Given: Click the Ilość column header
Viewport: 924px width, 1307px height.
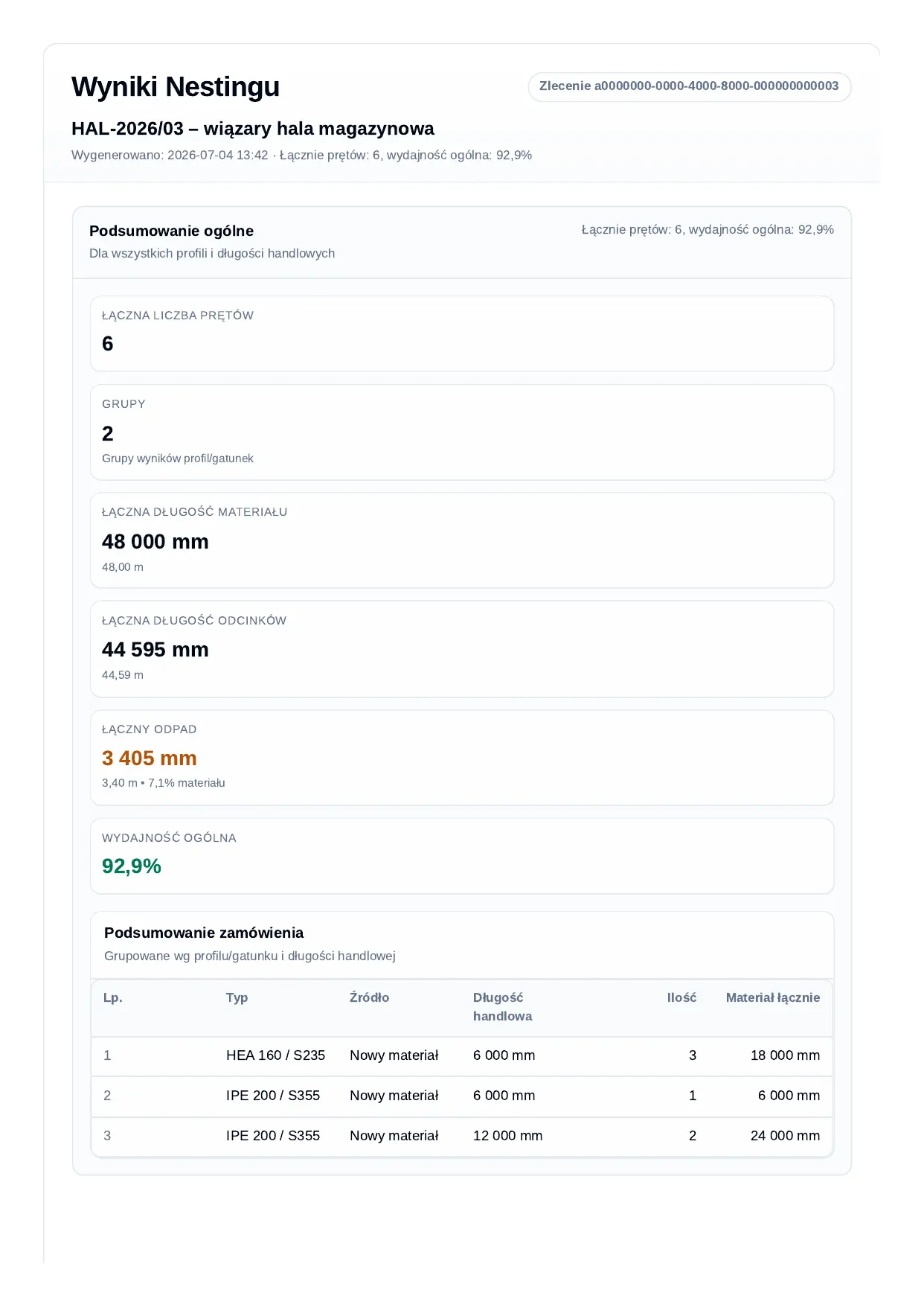Looking at the screenshot, I should [x=681, y=998].
